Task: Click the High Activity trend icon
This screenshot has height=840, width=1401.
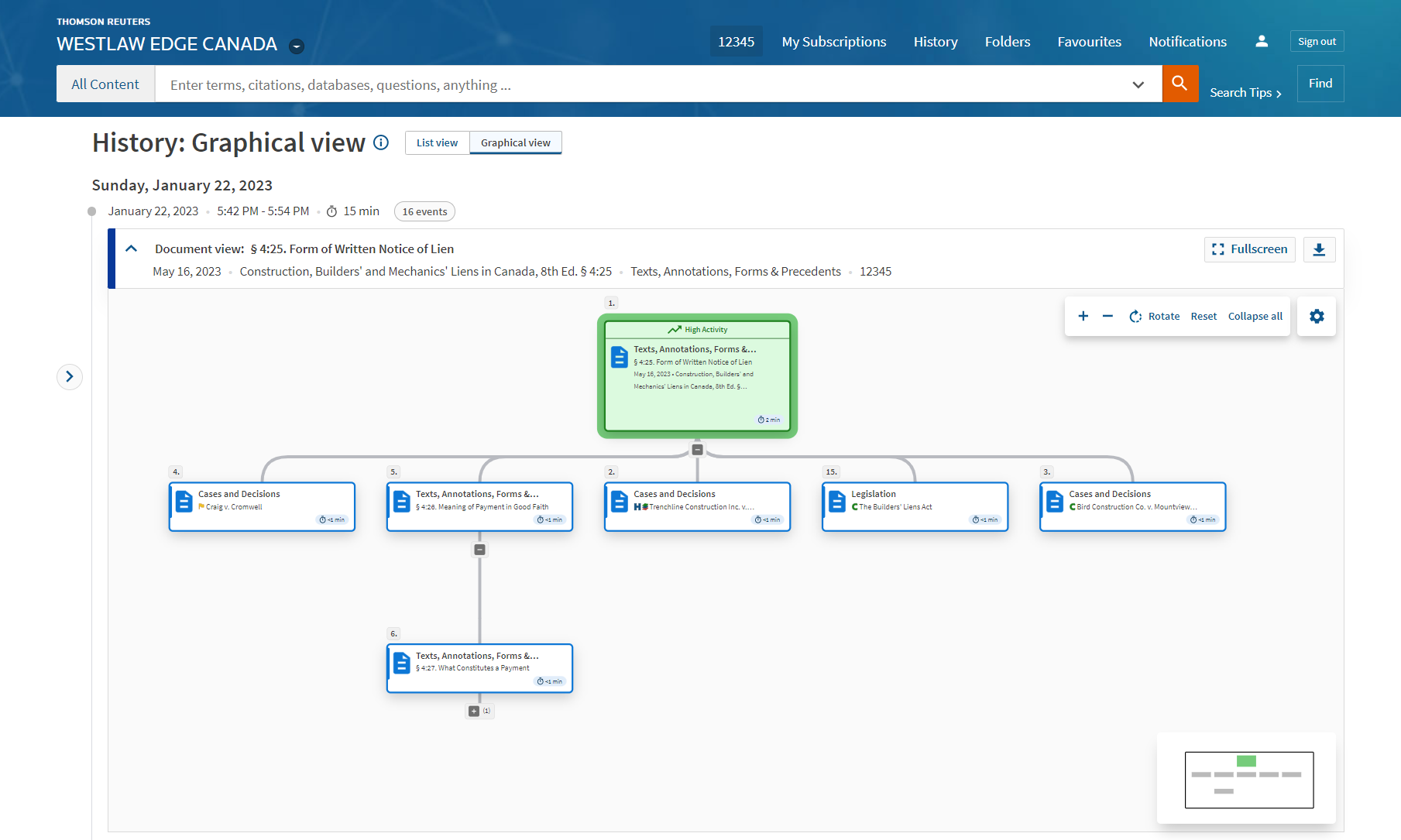Action: click(675, 330)
